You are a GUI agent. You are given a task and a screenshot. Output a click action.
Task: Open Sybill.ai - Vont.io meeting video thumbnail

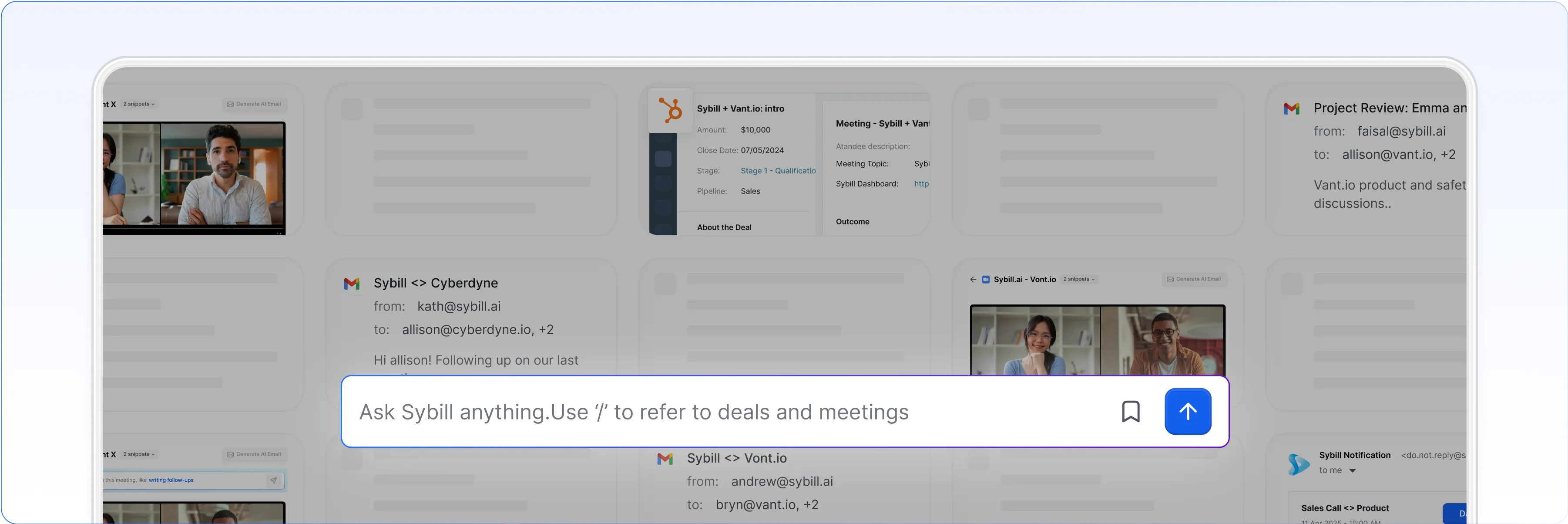click(x=1097, y=340)
